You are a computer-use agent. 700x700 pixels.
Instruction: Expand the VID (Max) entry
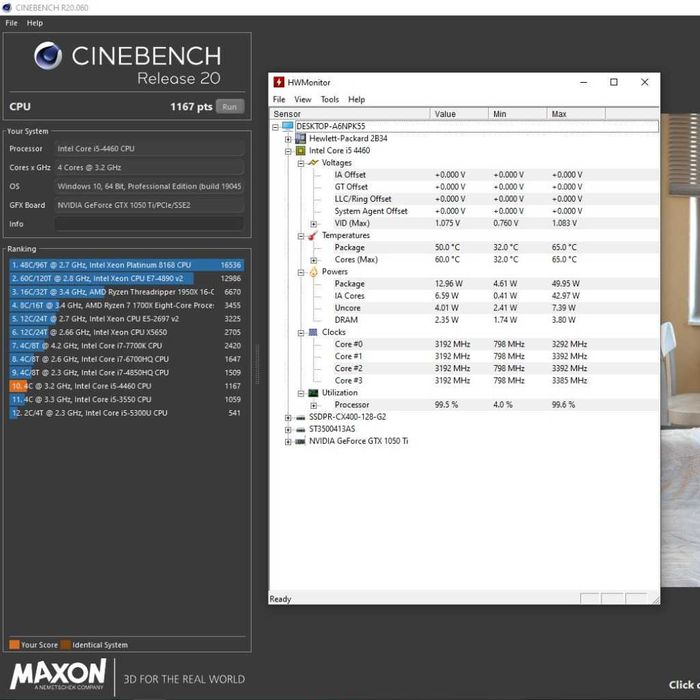[314, 224]
